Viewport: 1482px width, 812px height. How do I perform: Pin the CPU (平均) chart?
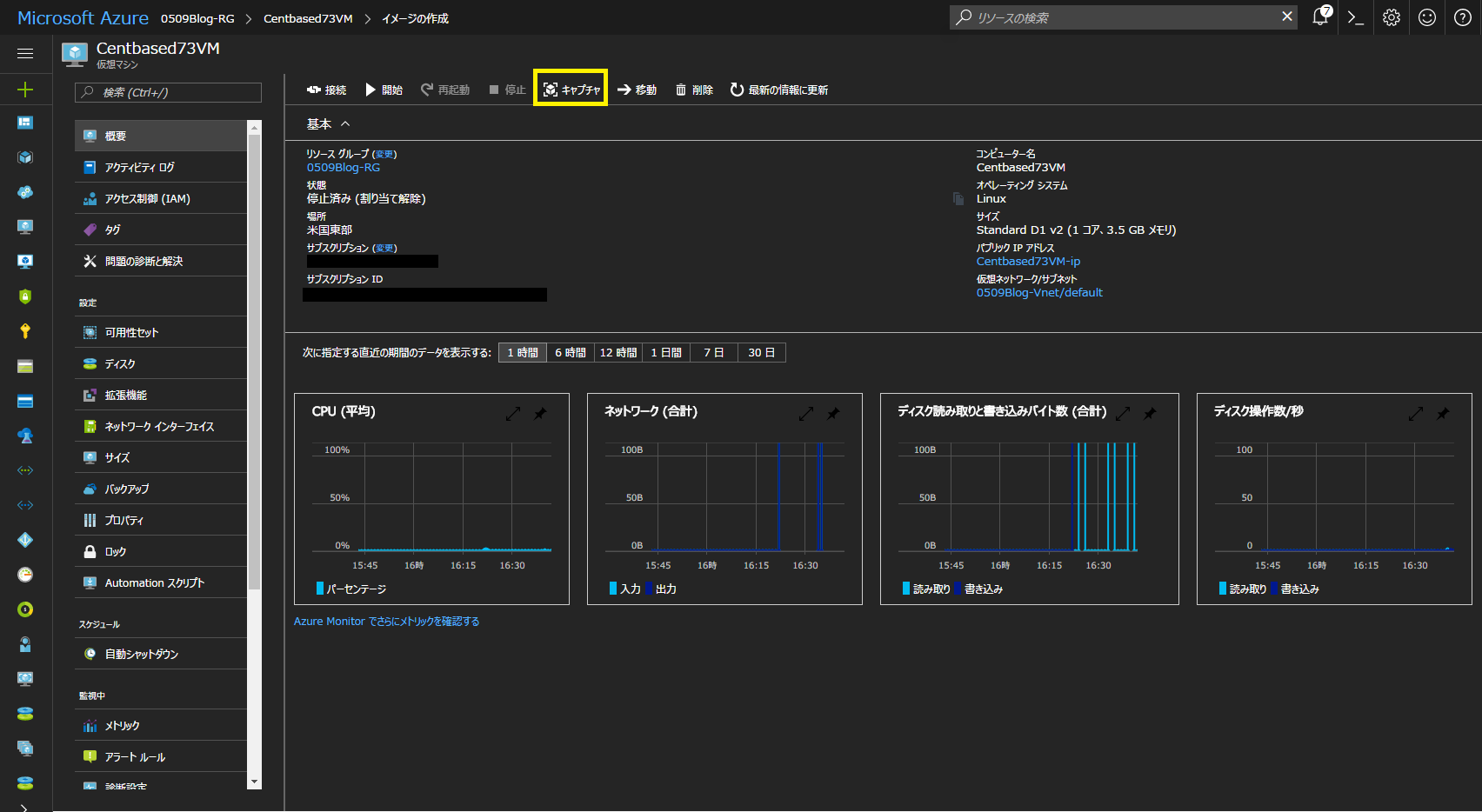pyautogui.click(x=540, y=414)
